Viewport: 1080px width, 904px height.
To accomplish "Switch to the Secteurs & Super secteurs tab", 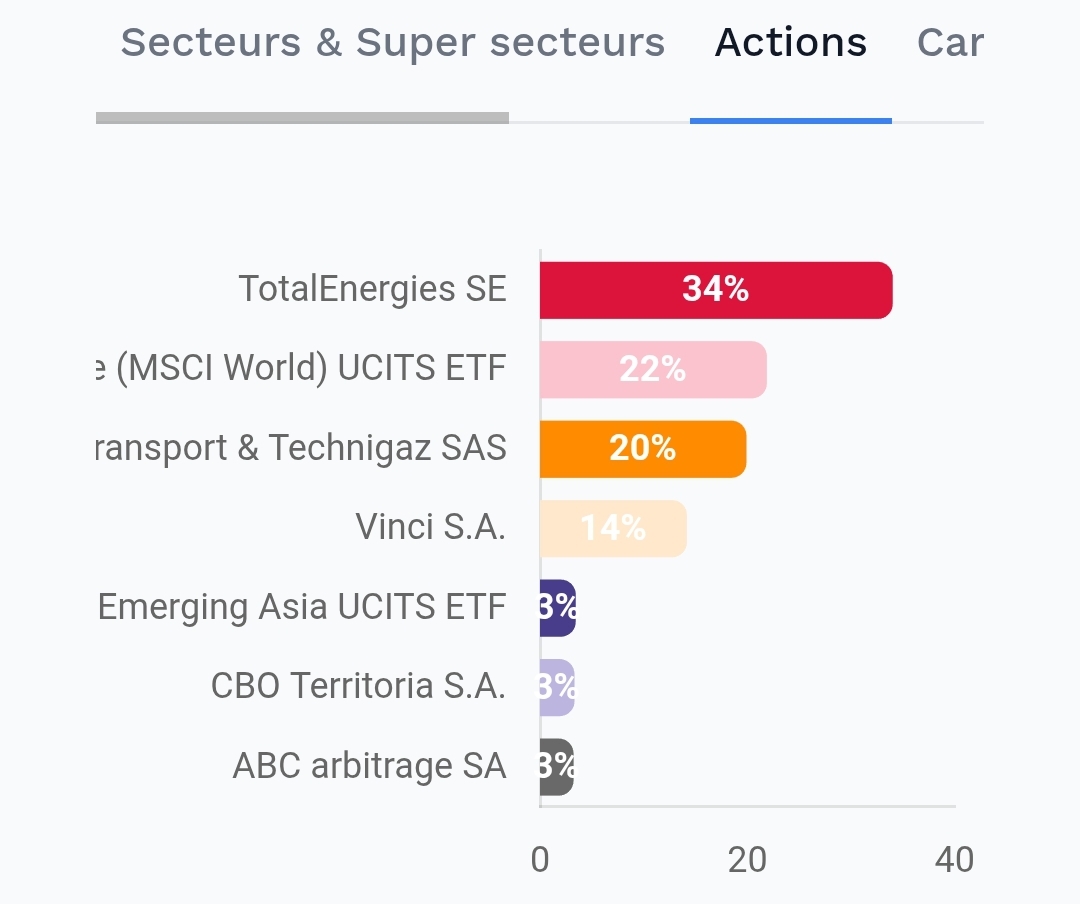I will (x=392, y=43).
